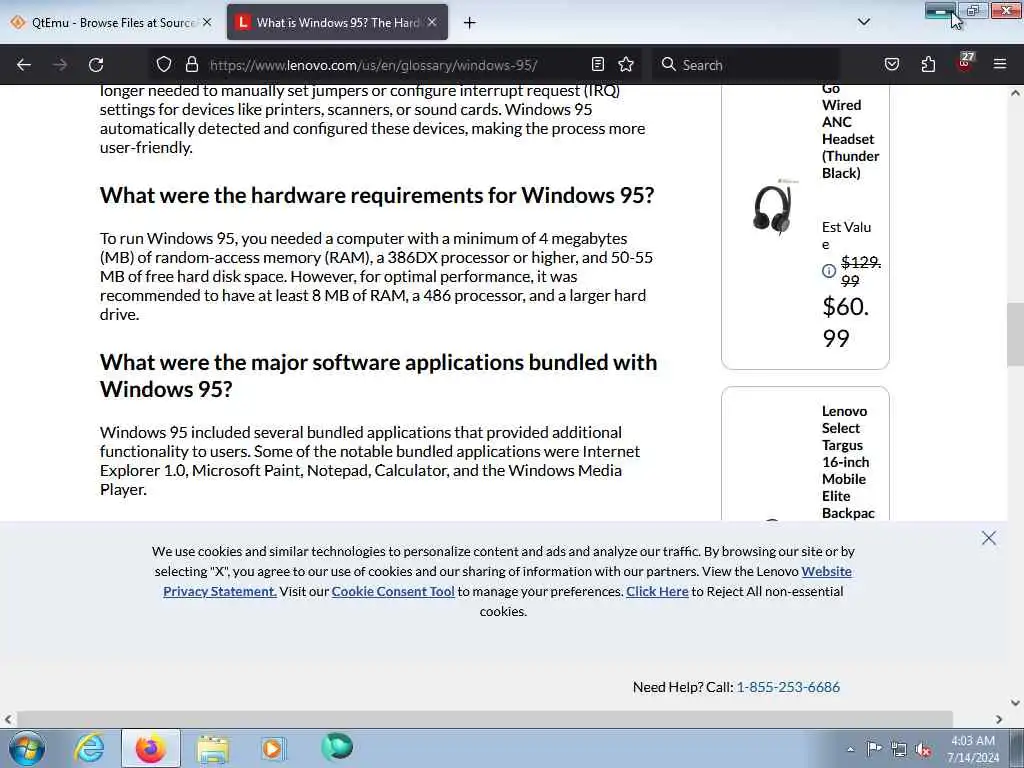Click the struck-through $129.99 price
Image resolution: width=1024 pixels, height=768 pixels.
[x=861, y=271]
